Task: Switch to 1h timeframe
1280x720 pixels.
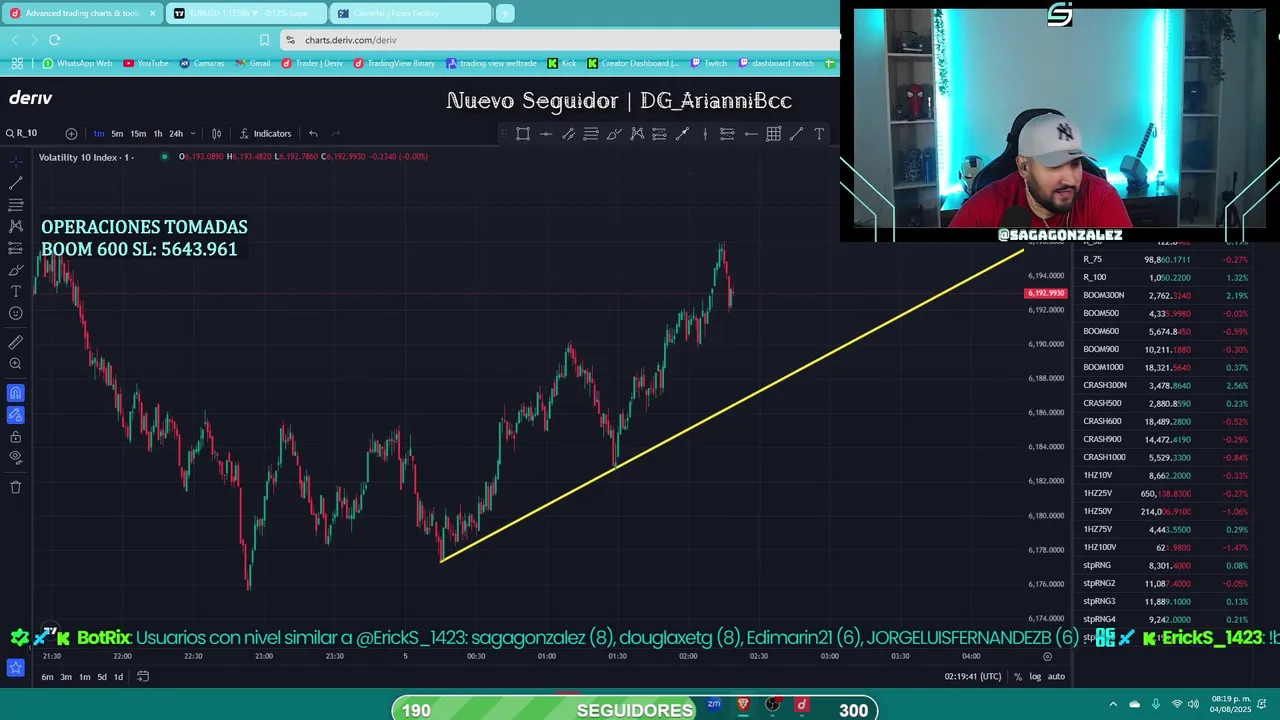Action: (157, 134)
